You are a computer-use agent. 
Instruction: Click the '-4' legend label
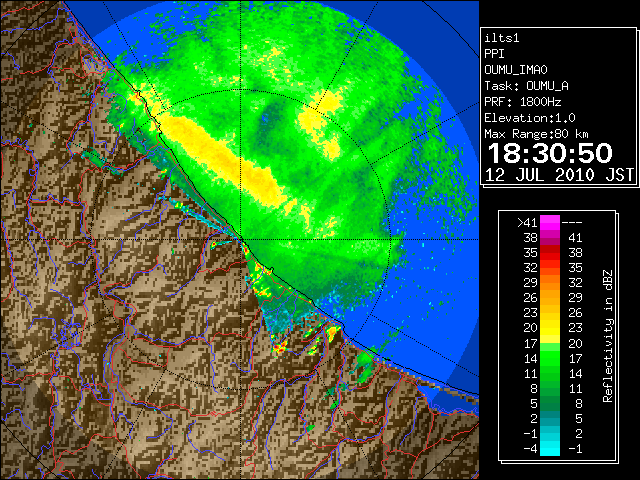tap(531, 449)
